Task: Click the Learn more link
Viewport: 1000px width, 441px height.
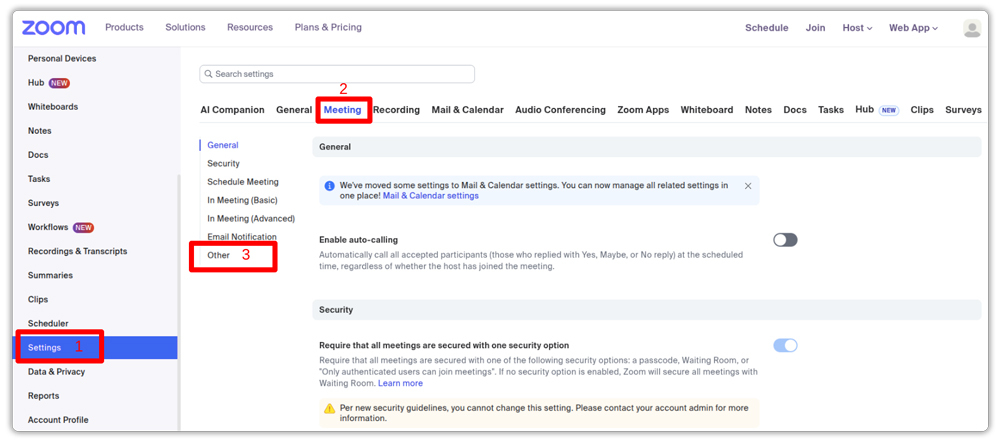Action: 401,384
